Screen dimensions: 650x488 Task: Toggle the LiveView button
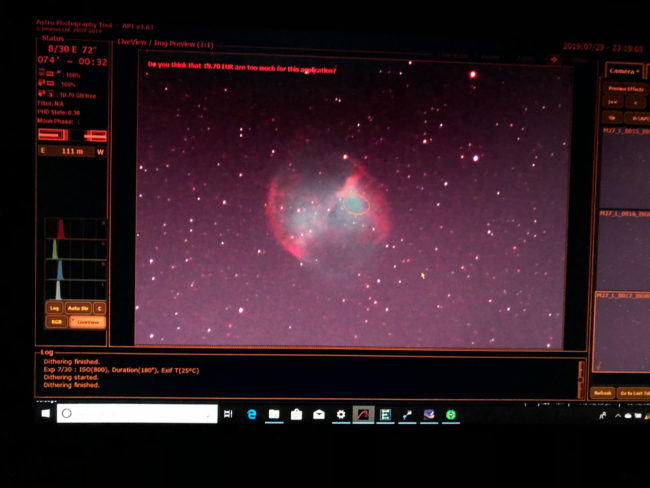[88, 322]
